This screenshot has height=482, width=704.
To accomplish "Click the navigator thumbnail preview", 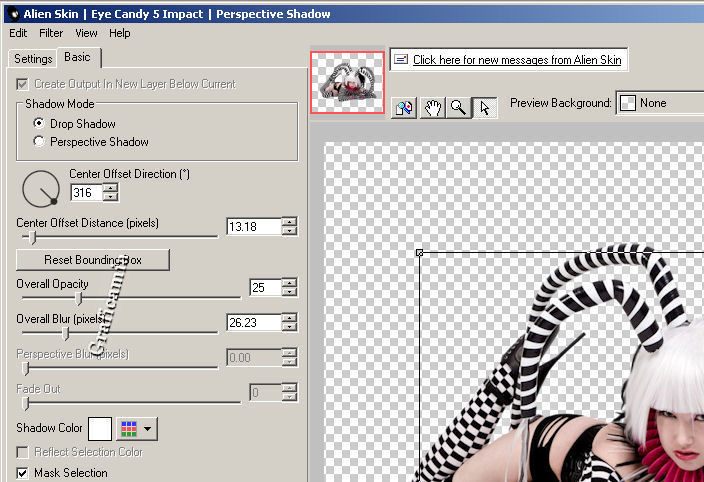I will (x=348, y=82).
